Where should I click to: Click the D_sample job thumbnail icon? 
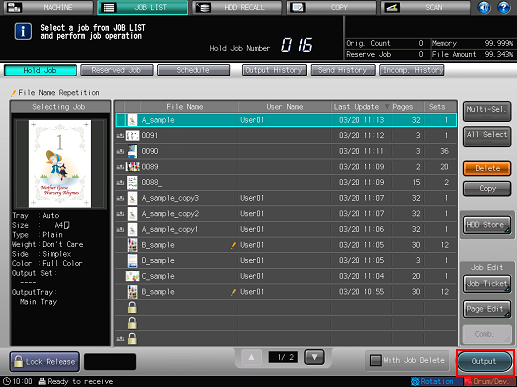[x=132, y=261]
